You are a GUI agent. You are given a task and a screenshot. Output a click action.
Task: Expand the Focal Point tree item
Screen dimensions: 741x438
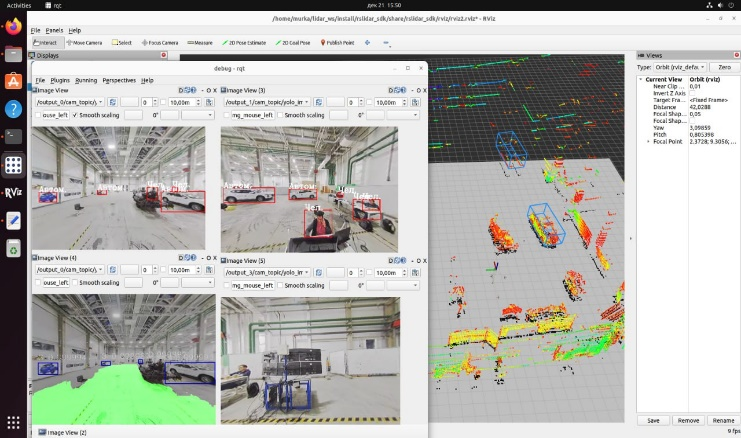[x=648, y=141]
